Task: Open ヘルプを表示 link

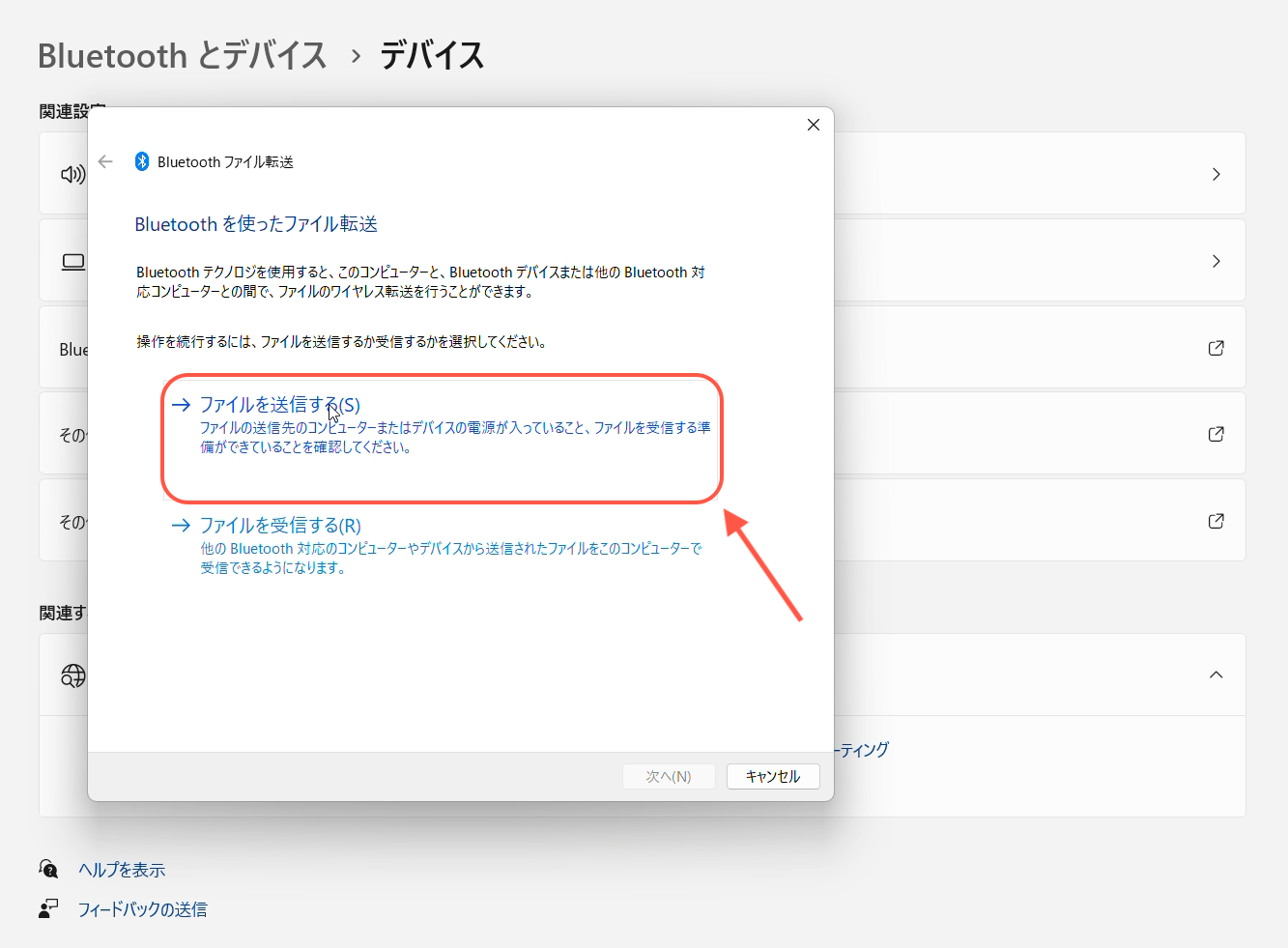Action: pos(122,870)
